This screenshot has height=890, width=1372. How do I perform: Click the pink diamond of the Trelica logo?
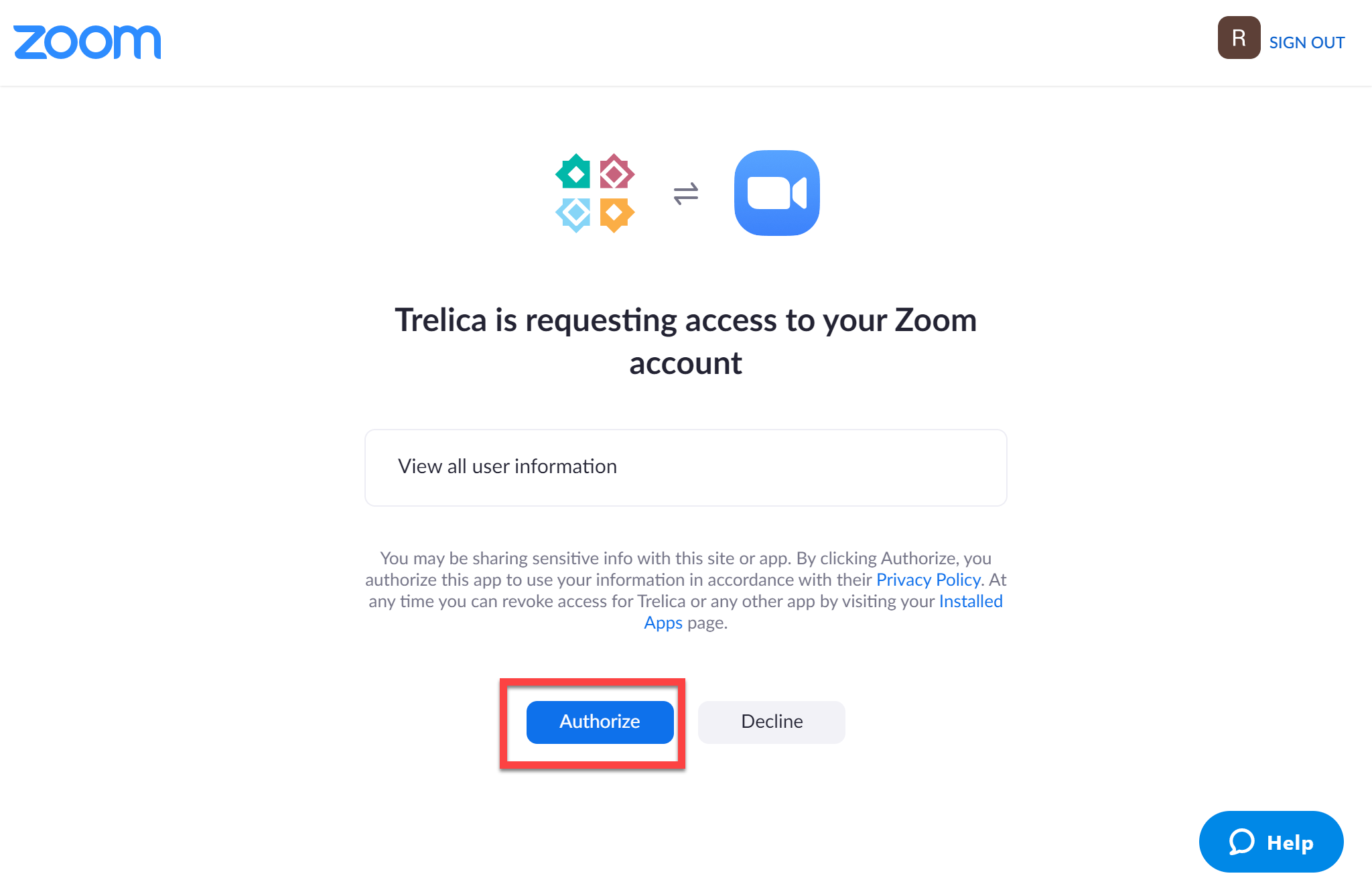click(616, 172)
